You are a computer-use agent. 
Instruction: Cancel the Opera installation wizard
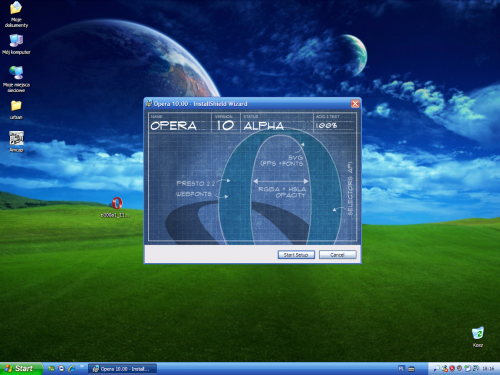click(337, 255)
